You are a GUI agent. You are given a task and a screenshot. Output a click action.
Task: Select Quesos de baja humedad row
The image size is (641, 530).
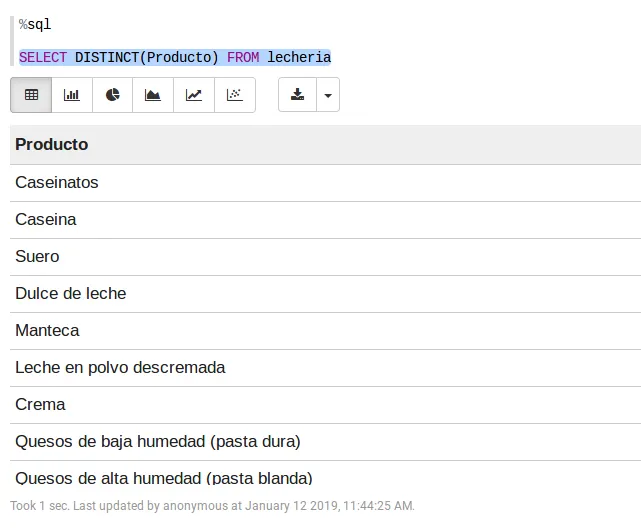point(325,442)
